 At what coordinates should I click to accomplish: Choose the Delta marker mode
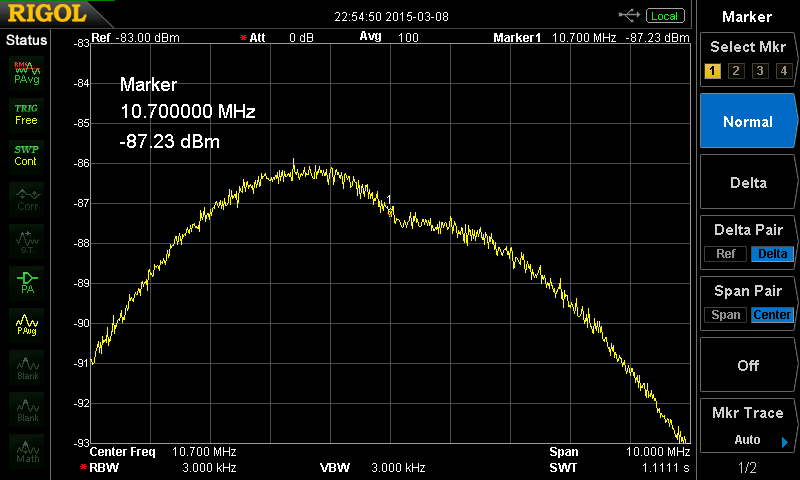pos(747,182)
